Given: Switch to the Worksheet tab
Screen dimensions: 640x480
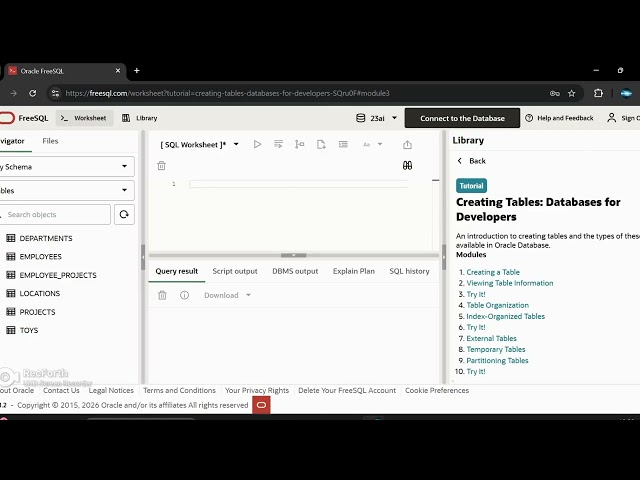Looking at the screenshot, I should (84, 118).
